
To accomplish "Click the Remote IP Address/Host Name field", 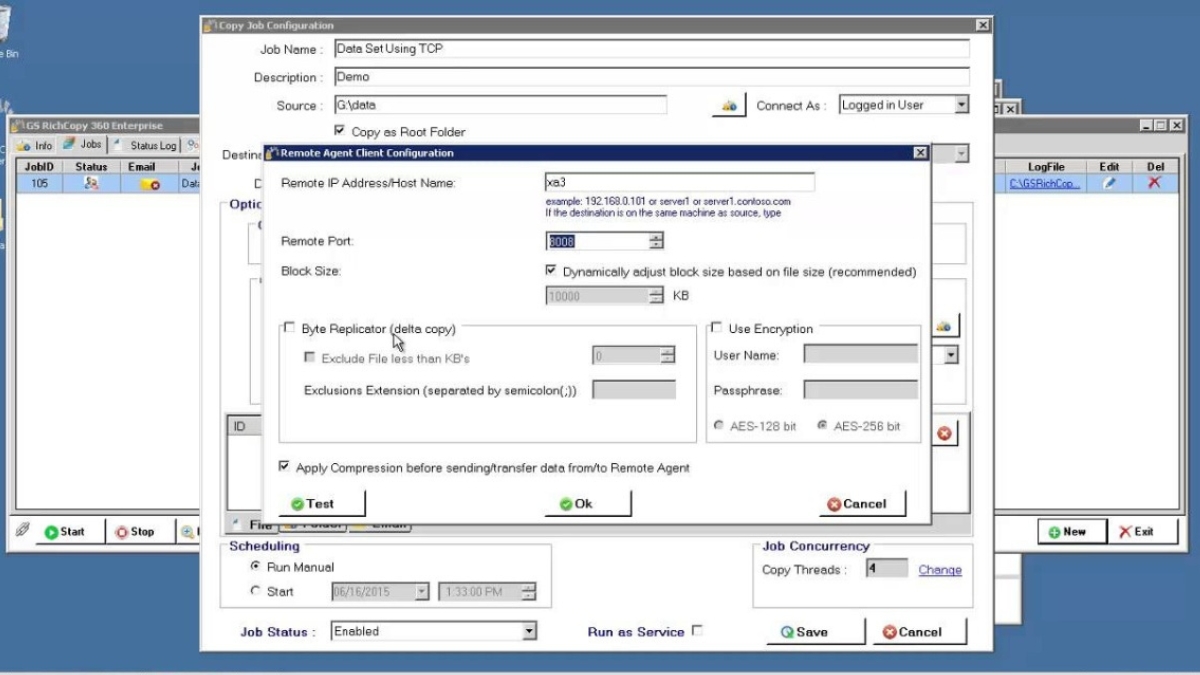I will click(x=679, y=182).
